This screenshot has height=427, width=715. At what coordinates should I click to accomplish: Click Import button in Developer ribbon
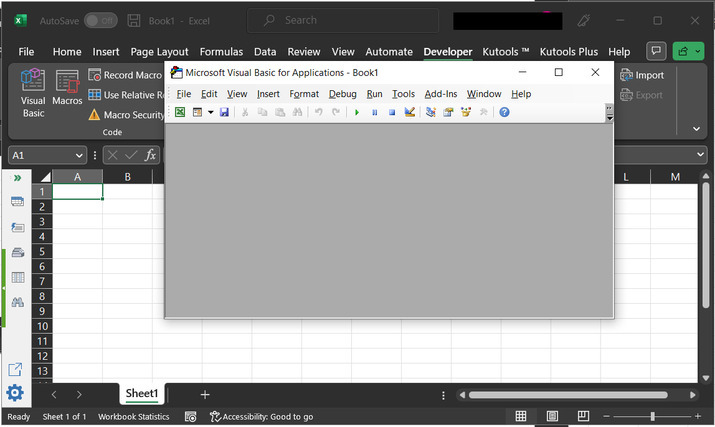tap(642, 75)
